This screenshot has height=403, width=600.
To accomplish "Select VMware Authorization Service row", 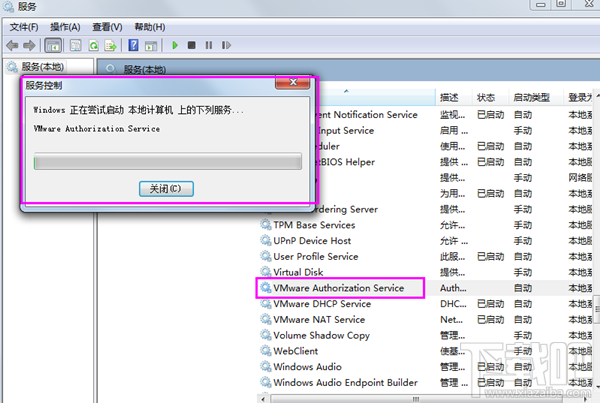I will click(426, 288).
